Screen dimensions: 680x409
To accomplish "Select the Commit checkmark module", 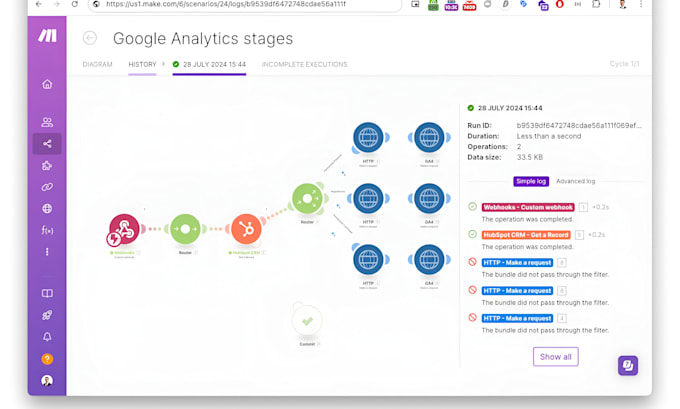I will click(x=307, y=321).
